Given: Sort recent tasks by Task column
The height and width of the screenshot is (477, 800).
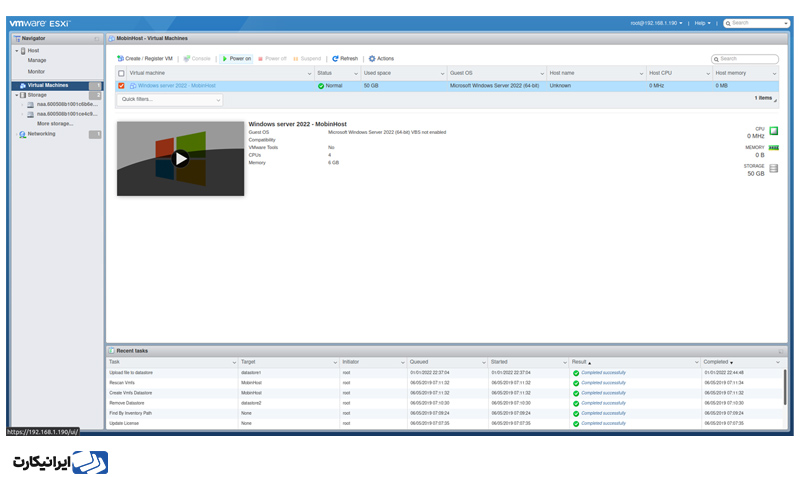Looking at the screenshot, I should pyautogui.click(x=114, y=362).
